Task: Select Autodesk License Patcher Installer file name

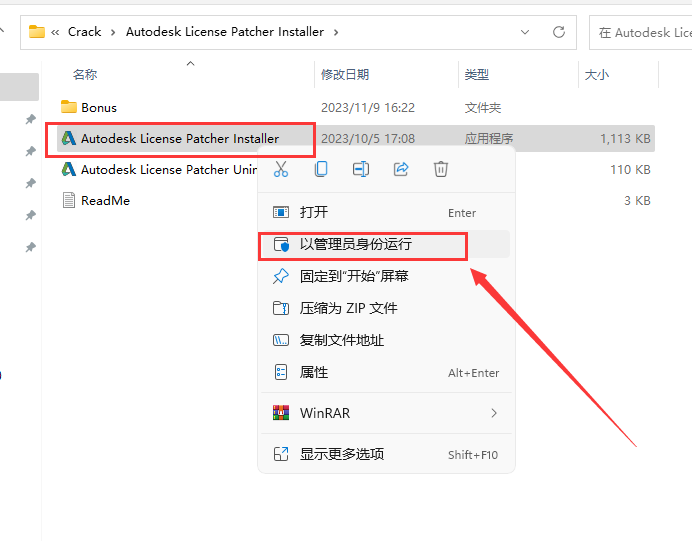Action: coord(180,139)
